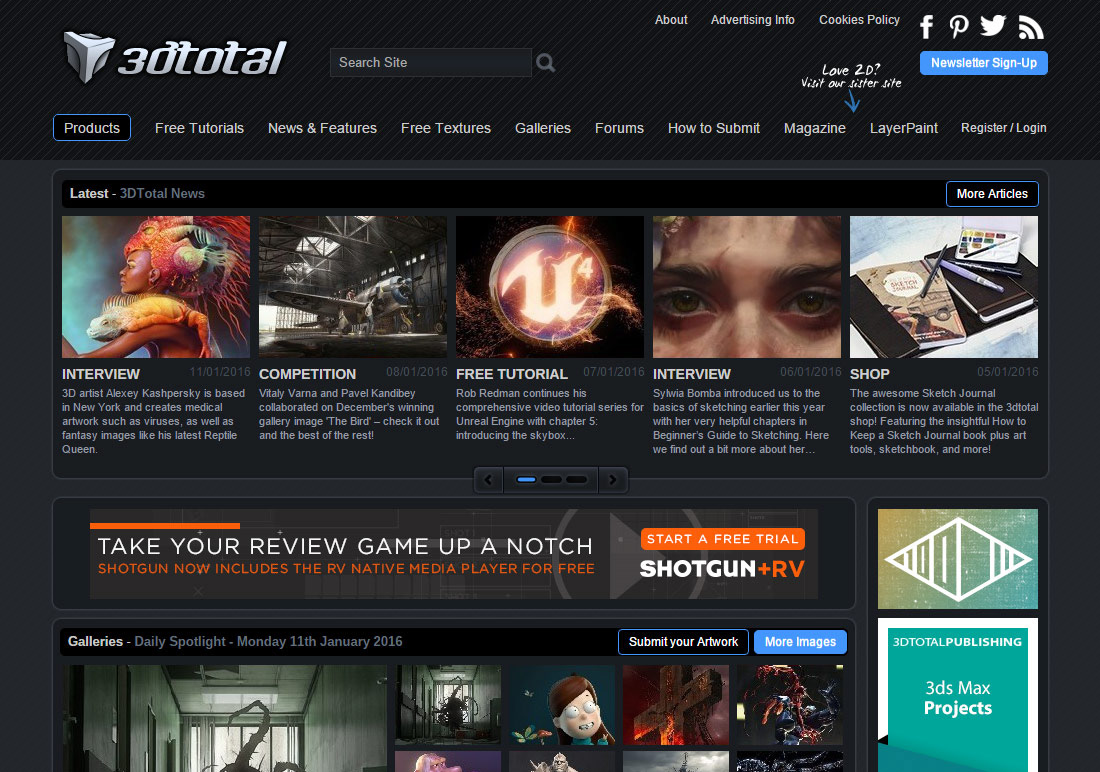Select second carousel page indicator

coord(551,480)
